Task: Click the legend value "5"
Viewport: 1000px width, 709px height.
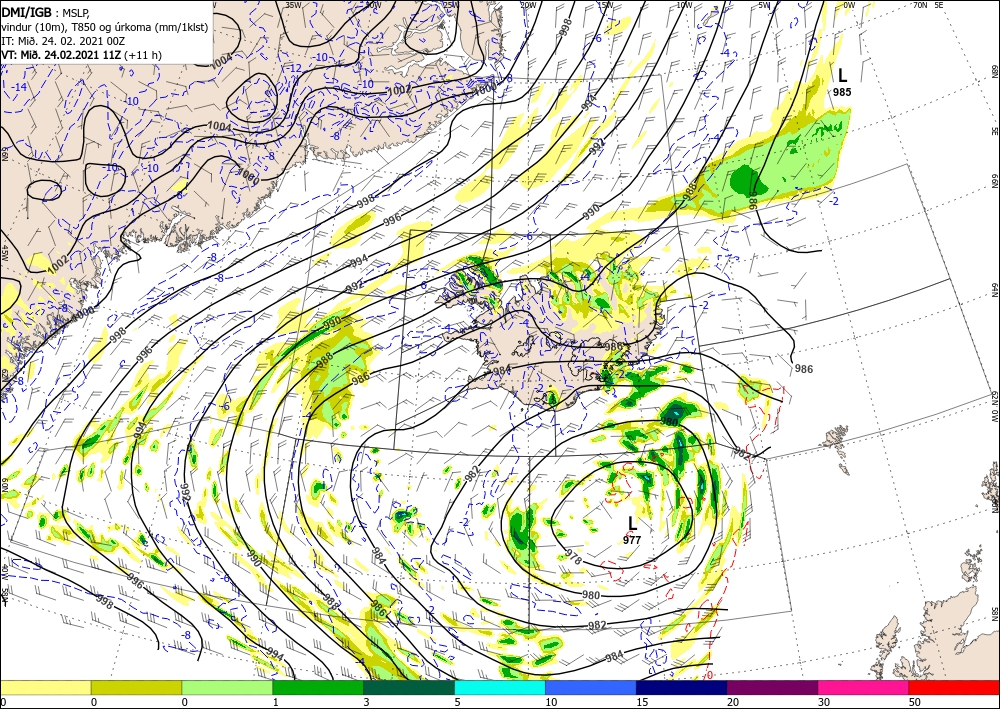Action: point(457,702)
